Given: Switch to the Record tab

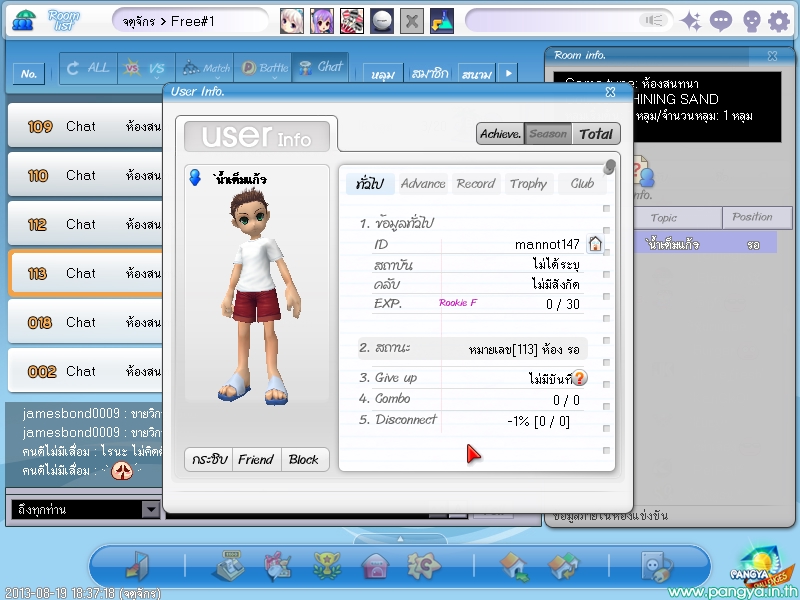Looking at the screenshot, I should (x=476, y=184).
